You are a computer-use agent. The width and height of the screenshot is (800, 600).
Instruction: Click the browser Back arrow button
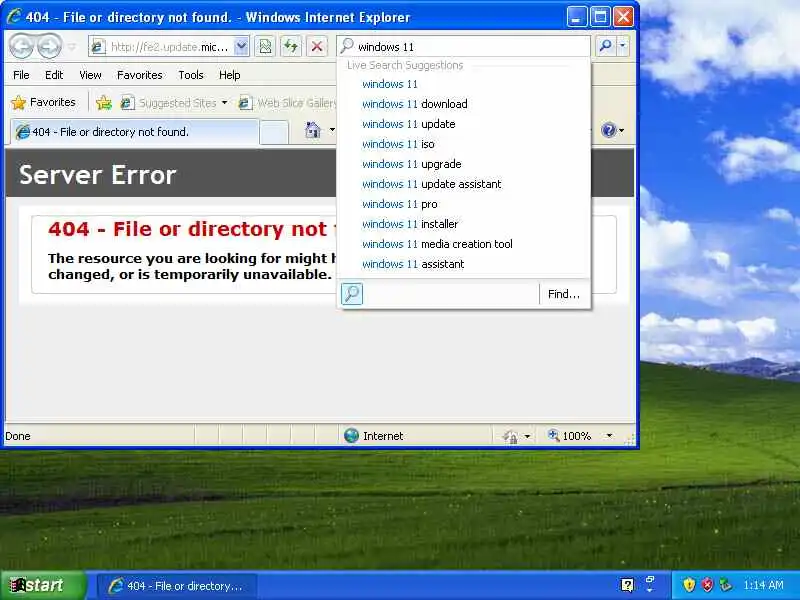point(21,46)
